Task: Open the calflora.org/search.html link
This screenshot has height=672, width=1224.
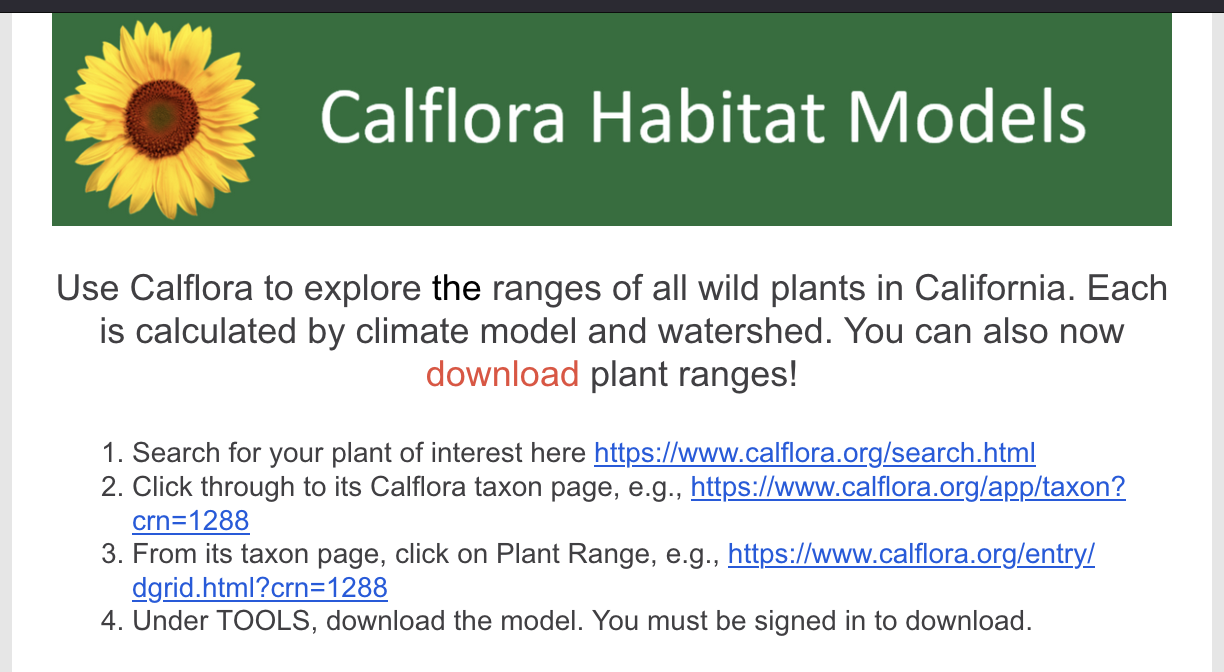Action: click(x=814, y=453)
